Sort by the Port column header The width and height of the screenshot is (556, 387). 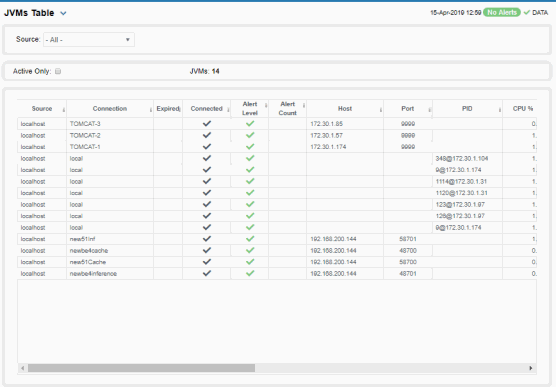407,109
